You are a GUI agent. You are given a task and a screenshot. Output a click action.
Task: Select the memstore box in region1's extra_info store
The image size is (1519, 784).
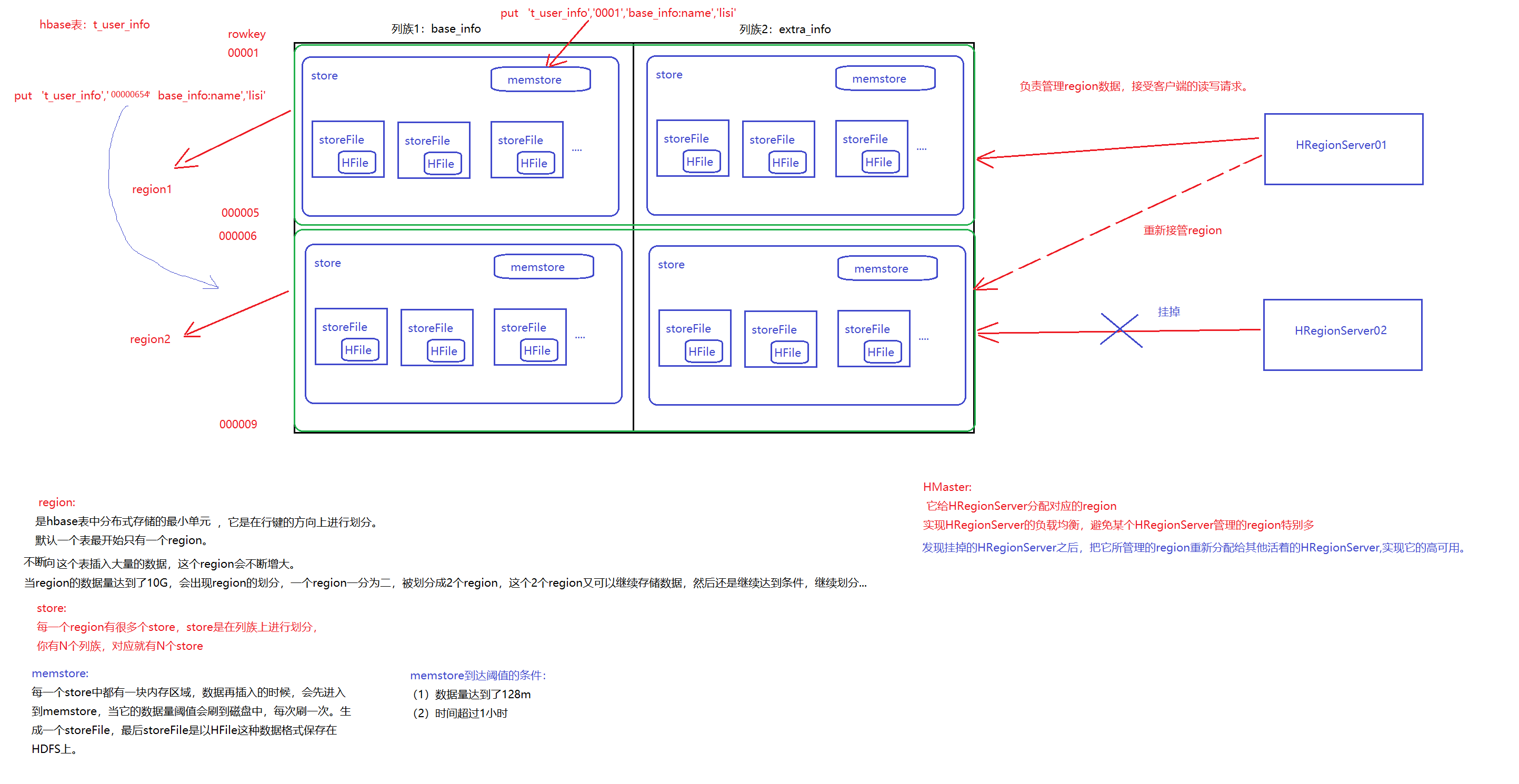885,78
